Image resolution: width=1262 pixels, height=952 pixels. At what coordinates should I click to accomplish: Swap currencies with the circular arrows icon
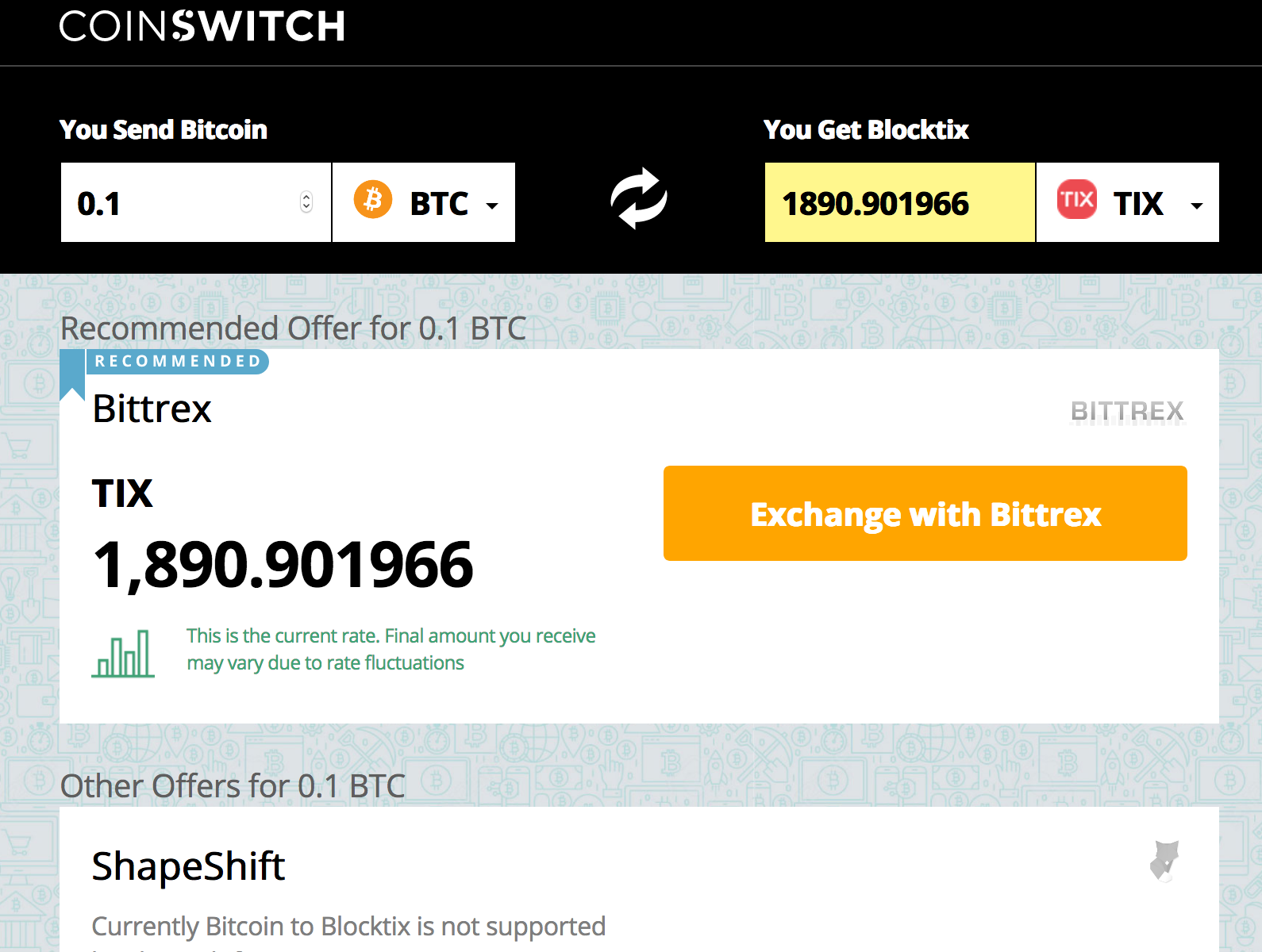click(x=638, y=198)
